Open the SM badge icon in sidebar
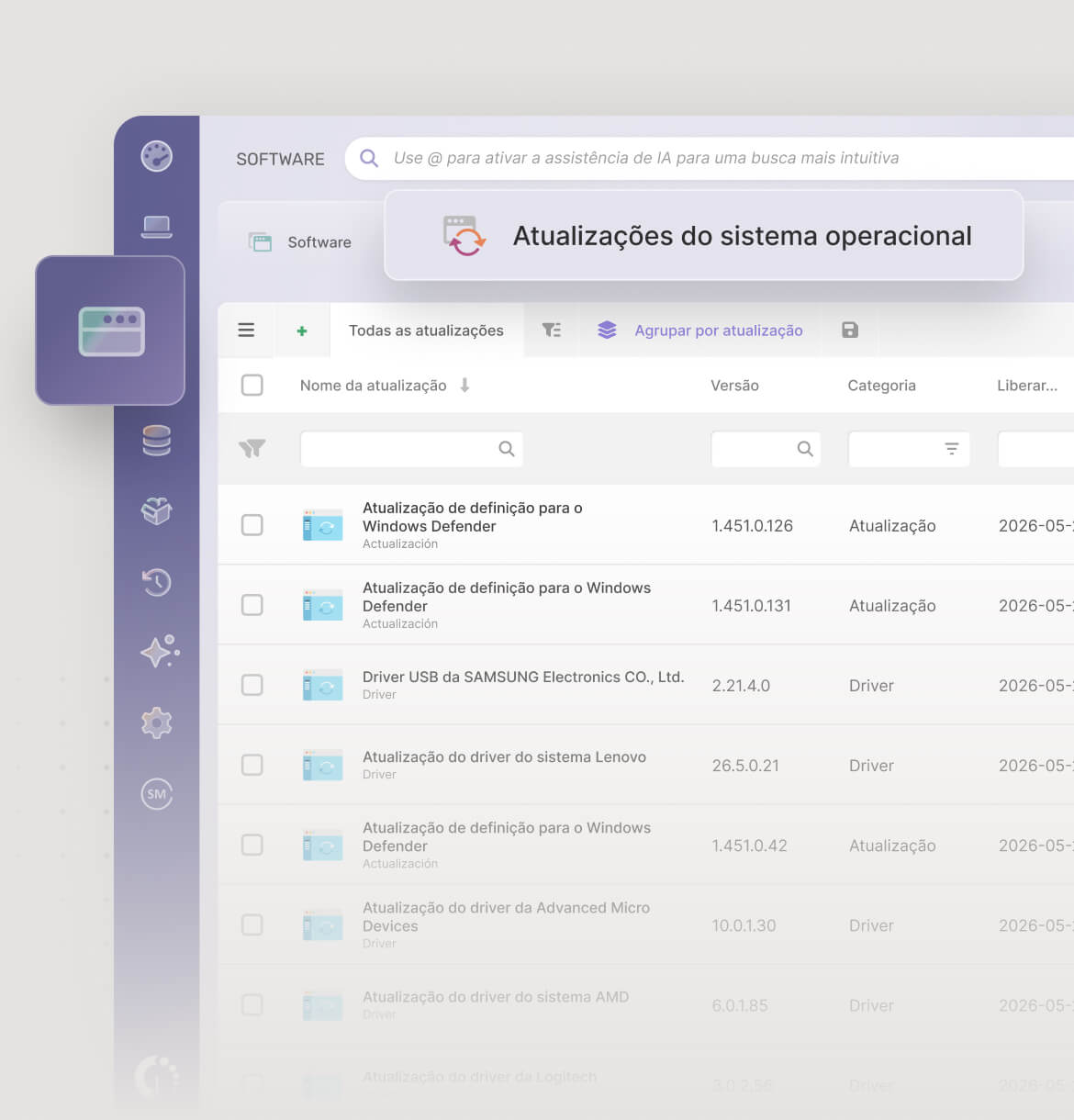Viewport: 1074px width, 1120px height. [157, 794]
